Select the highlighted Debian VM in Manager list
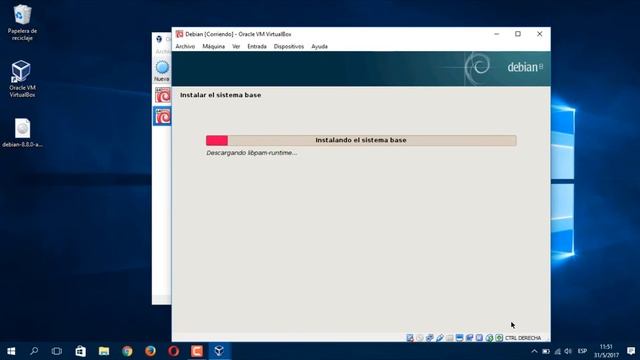 pos(162,116)
